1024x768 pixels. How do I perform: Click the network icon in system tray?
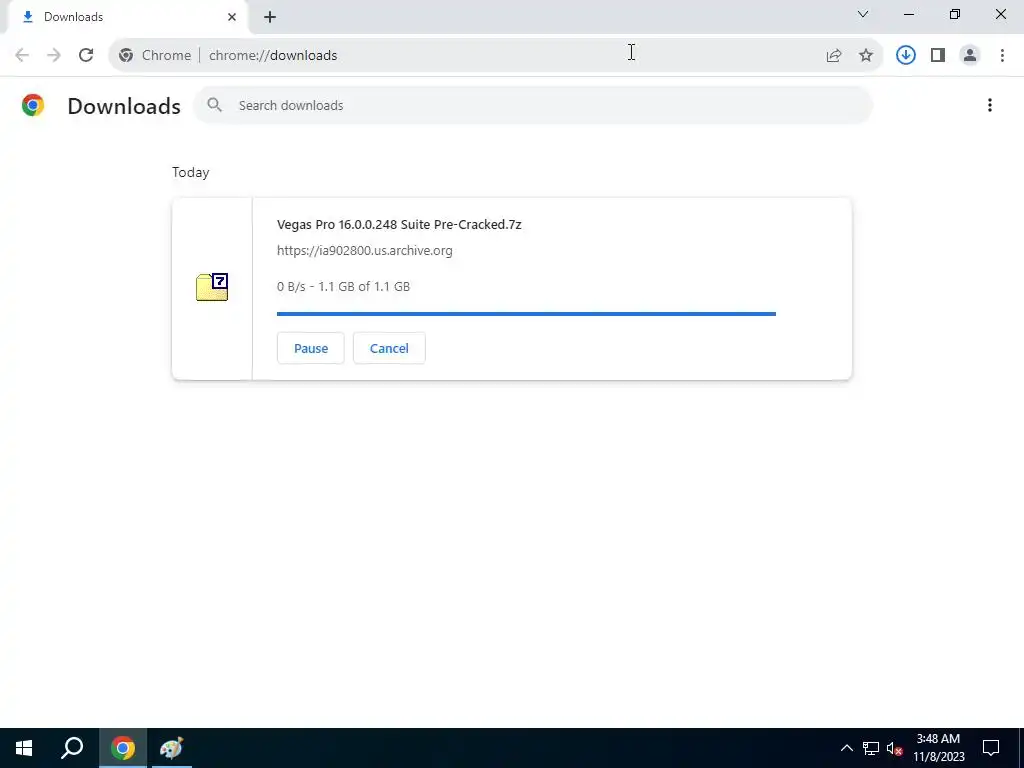click(871, 748)
